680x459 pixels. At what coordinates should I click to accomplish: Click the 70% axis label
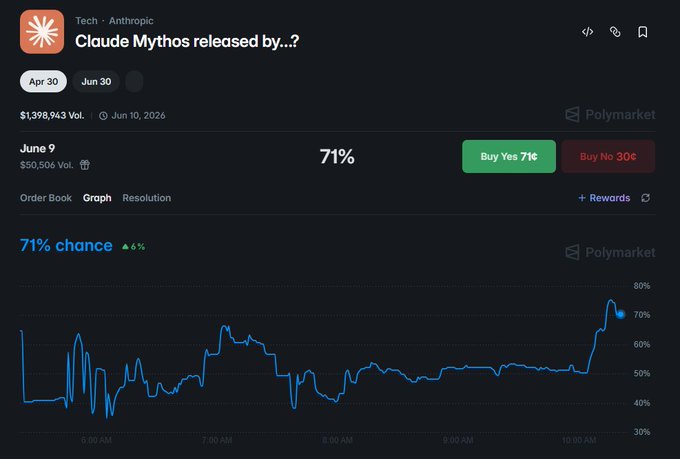(x=642, y=315)
